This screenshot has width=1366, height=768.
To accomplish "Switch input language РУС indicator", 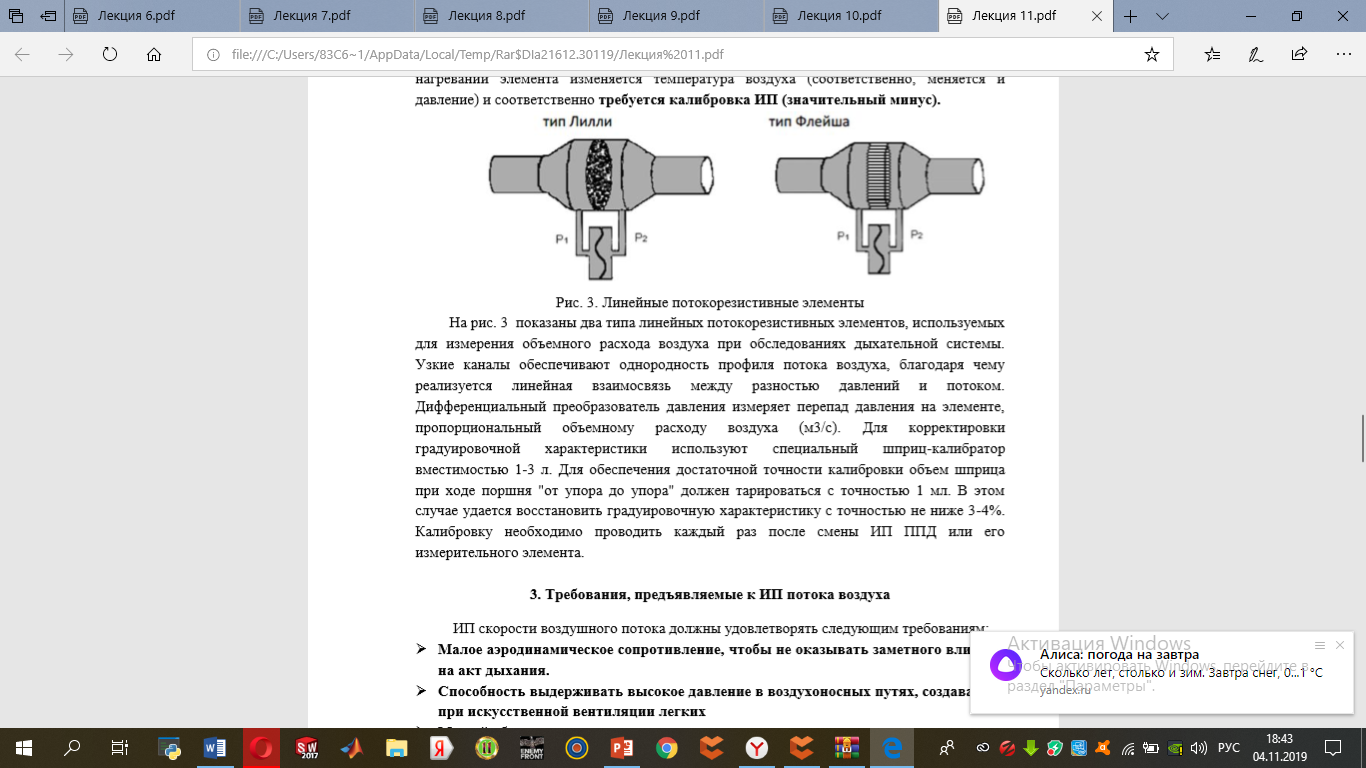I will (x=1228, y=747).
